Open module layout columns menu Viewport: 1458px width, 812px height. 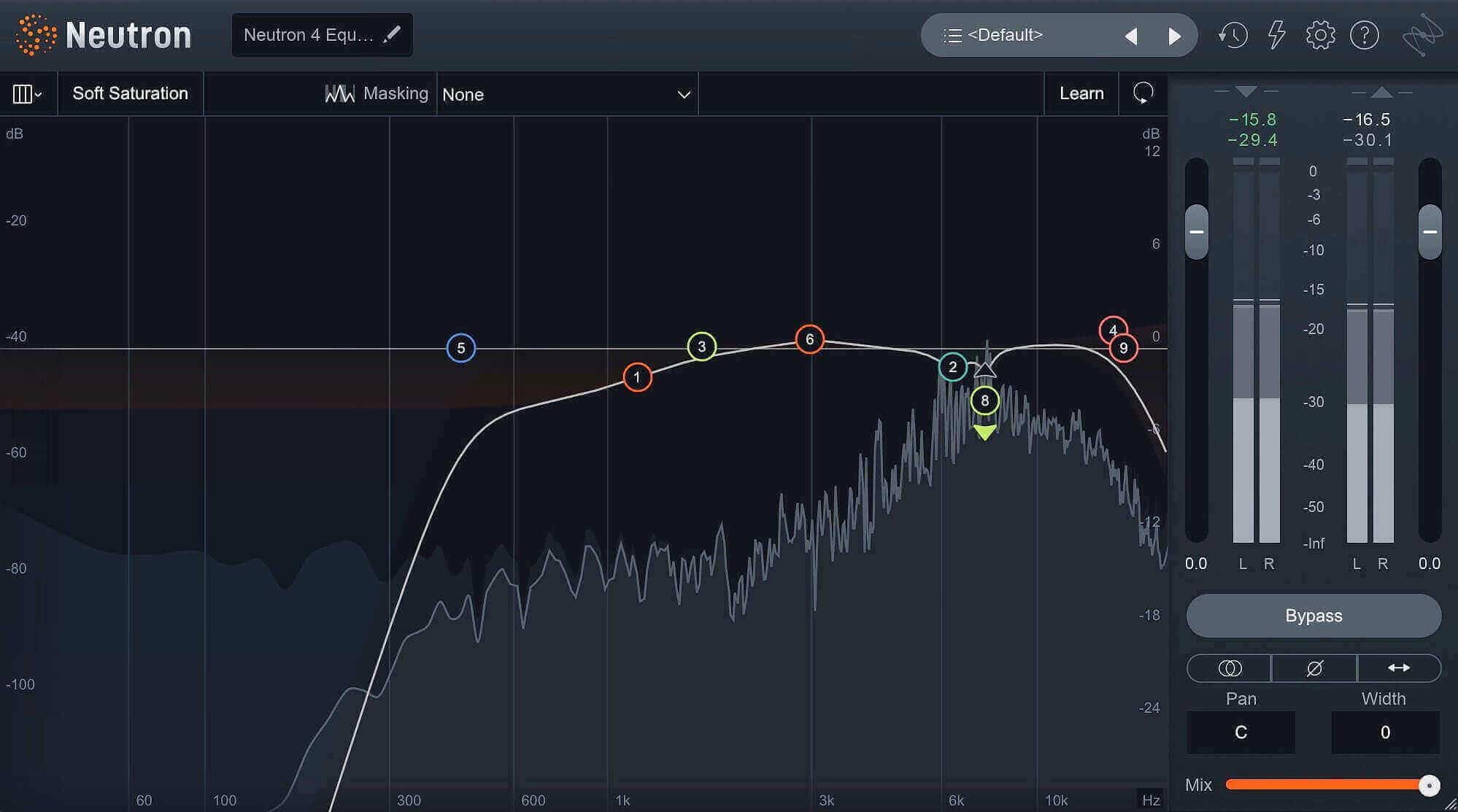pyautogui.click(x=28, y=94)
